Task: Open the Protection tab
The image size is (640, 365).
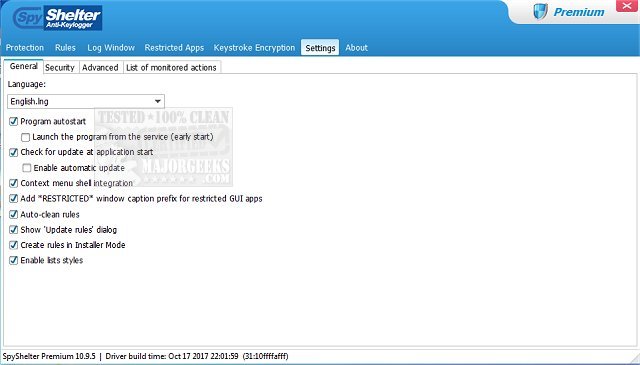Action: [24, 48]
